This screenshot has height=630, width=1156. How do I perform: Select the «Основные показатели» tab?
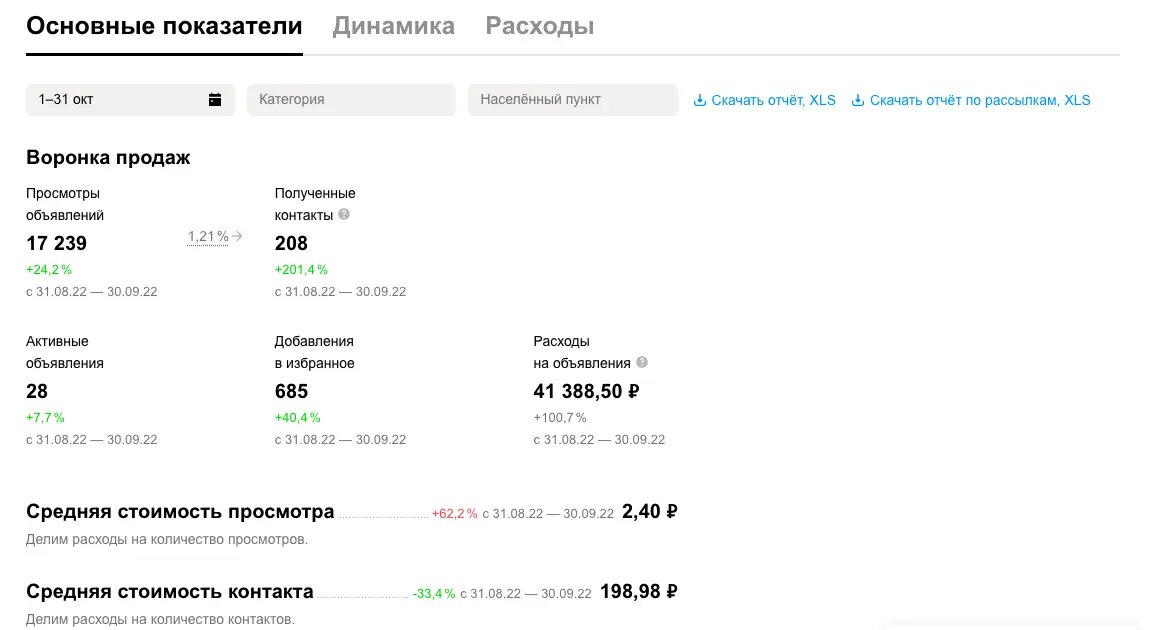coord(165,25)
